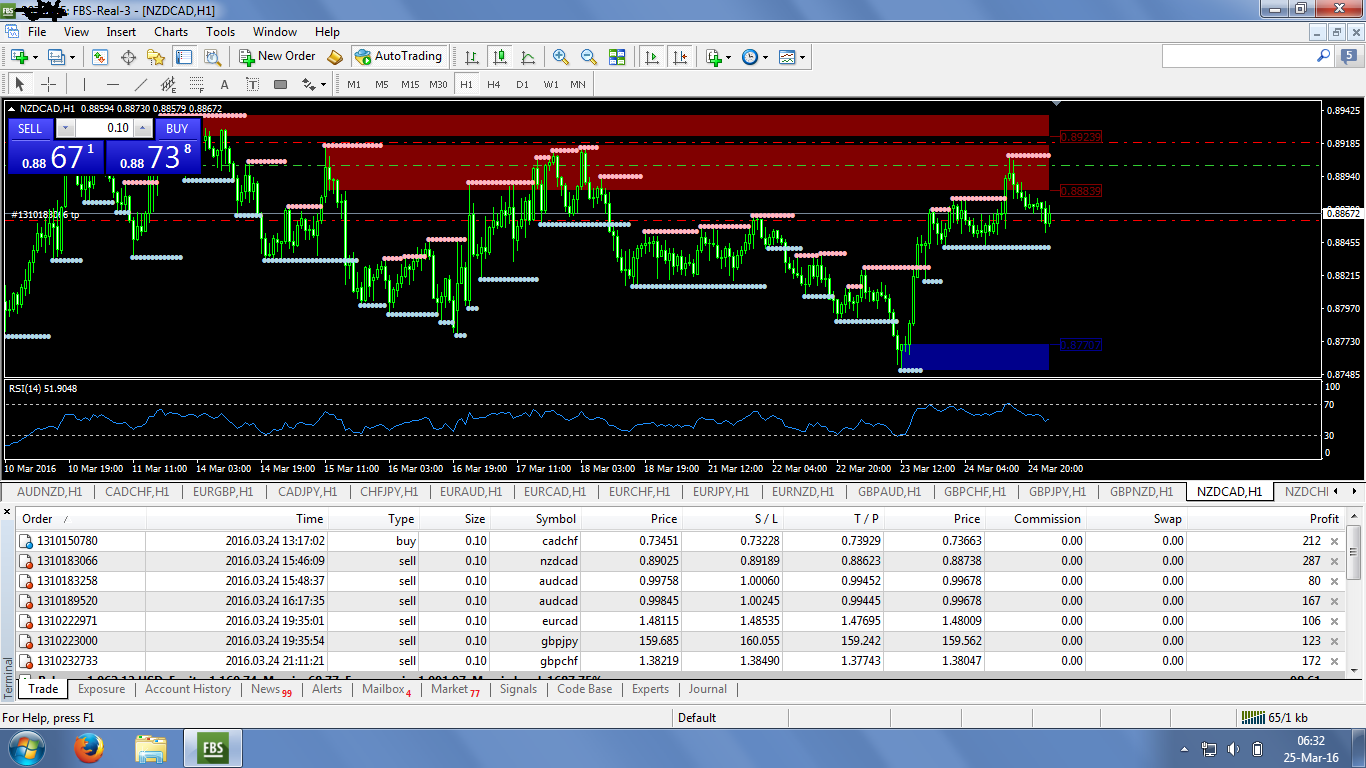Switch chart to Candlesticks mode
The image size is (1366, 768).
pyautogui.click(x=500, y=57)
